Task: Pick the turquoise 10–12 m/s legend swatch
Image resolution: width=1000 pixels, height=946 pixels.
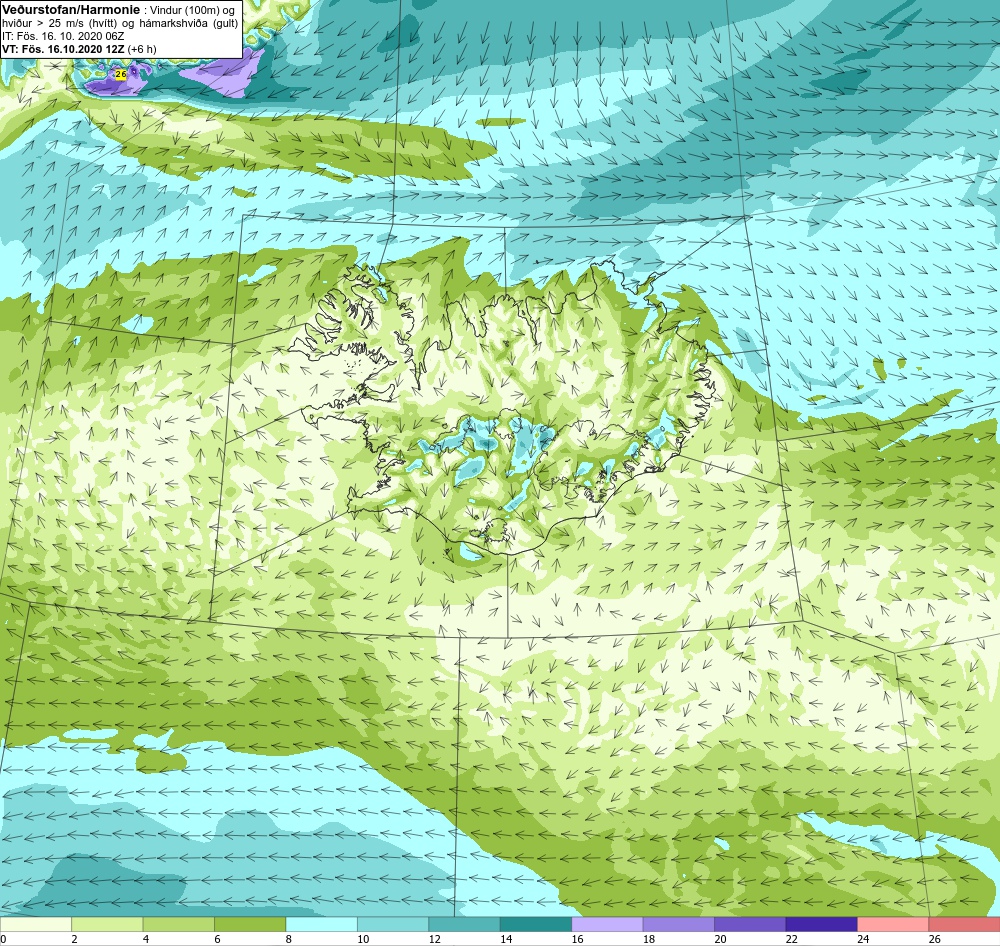Action: [393, 924]
